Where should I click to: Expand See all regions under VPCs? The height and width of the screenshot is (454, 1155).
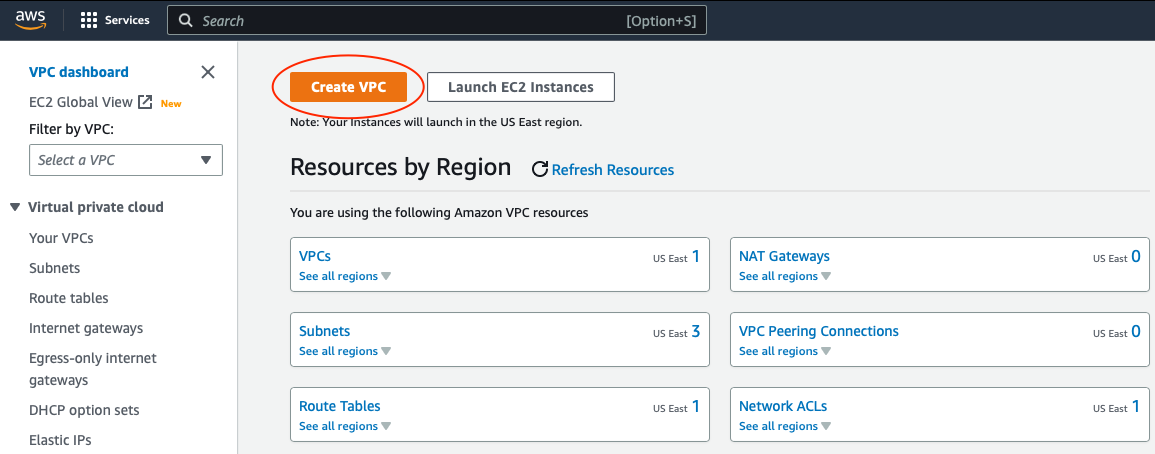[x=345, y=276]
